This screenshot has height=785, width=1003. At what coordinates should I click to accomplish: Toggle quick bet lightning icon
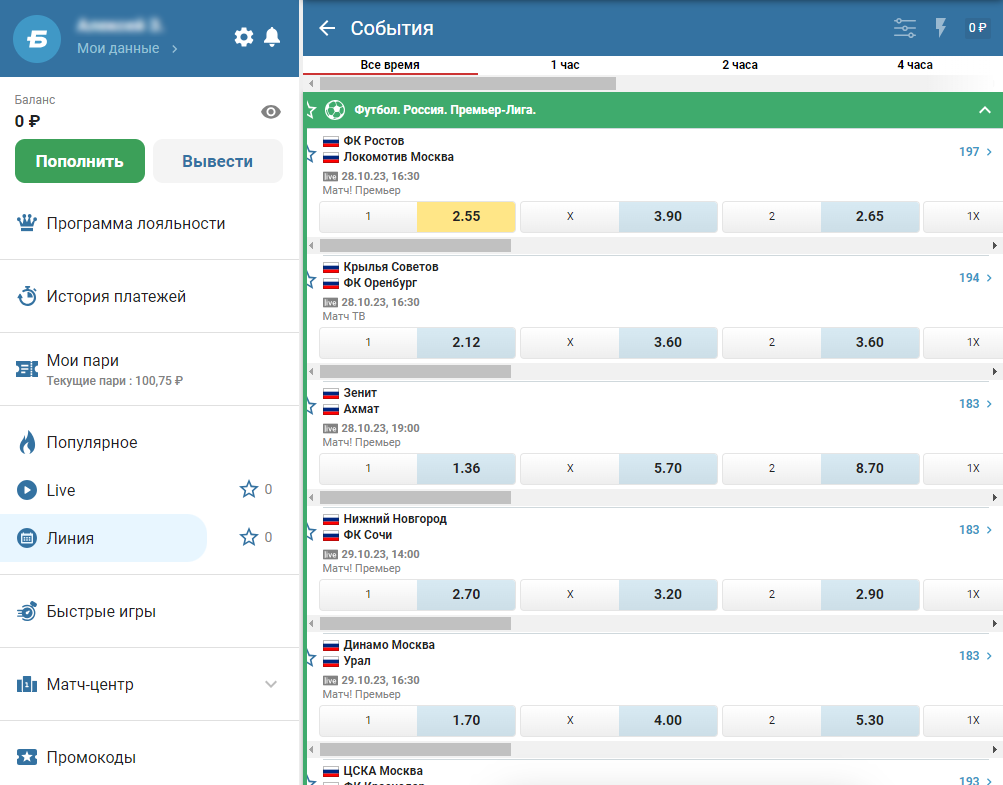click(940, 28)
